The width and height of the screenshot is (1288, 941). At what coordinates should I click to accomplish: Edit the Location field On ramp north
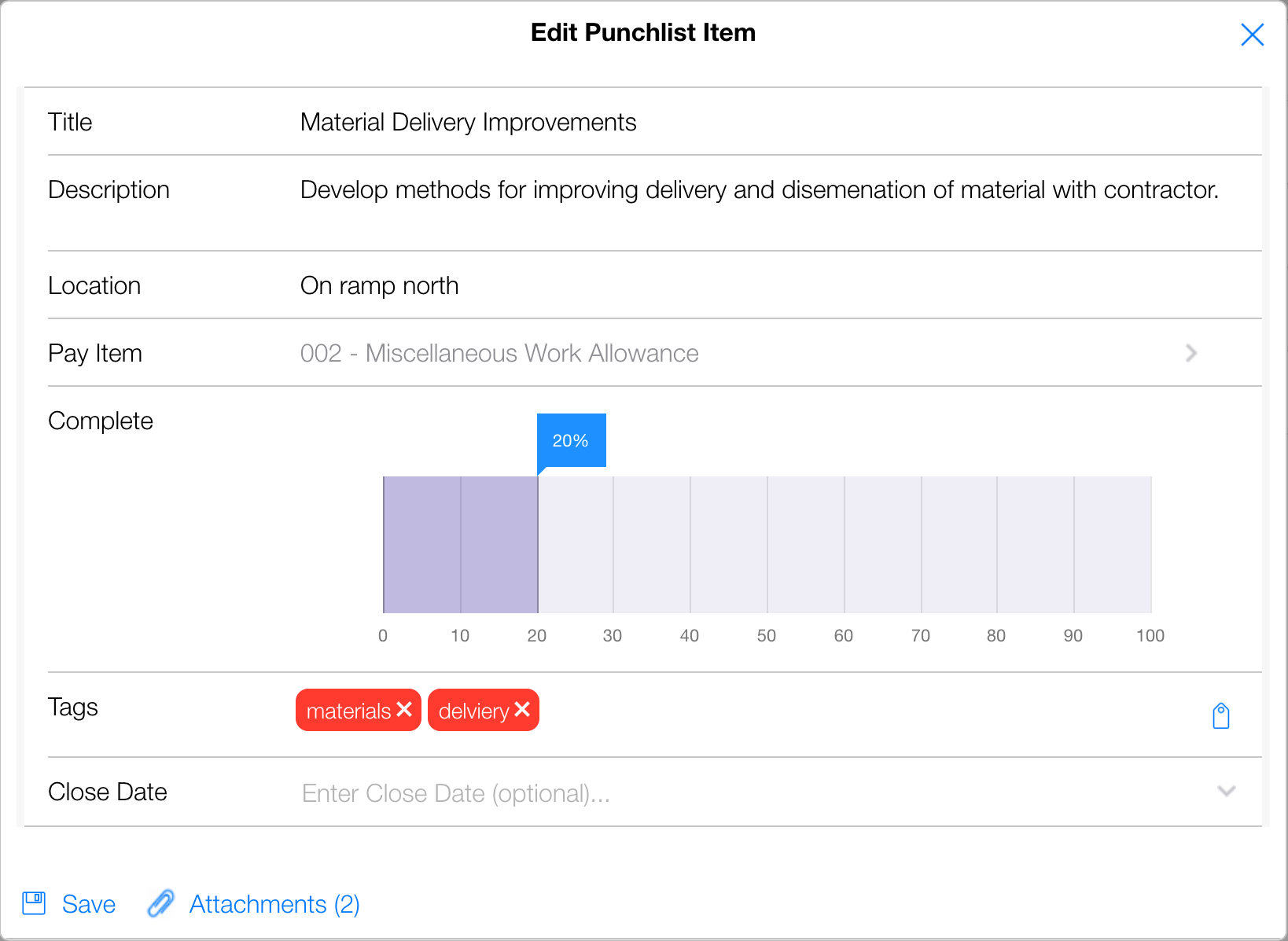pos(379,285)
